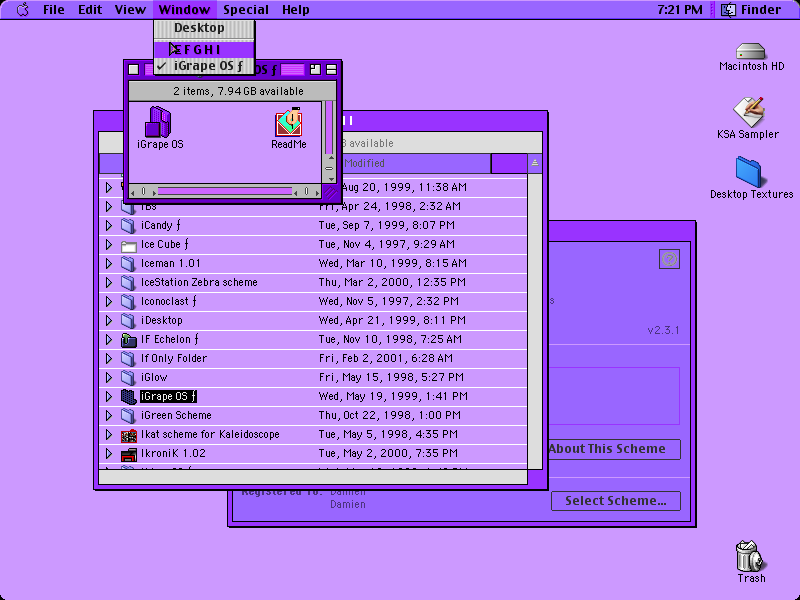Choose Desktop in the Window menu
Viewport: 800px width, 600px height.
(204, 28)
